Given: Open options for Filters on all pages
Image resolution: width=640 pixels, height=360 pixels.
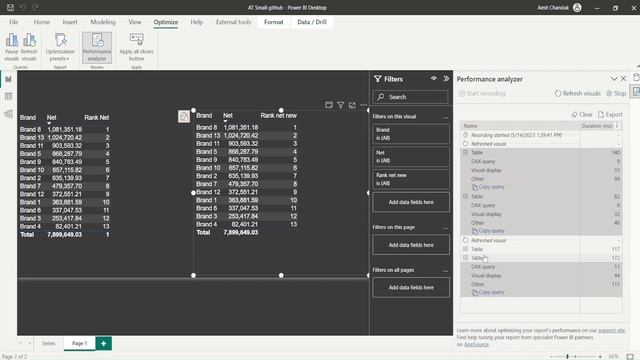Looking at the screenshot, I should pyautogui.click(x=445, y=271).
